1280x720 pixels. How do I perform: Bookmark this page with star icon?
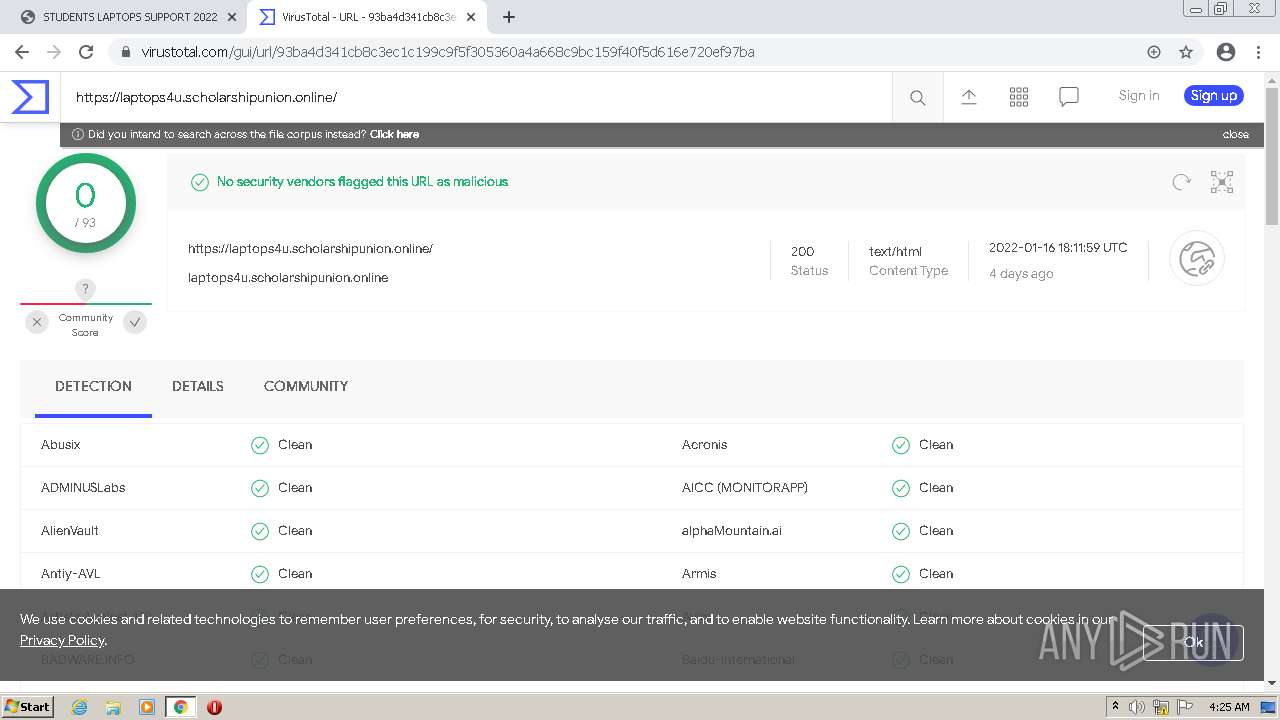(x=1186, y=52)
